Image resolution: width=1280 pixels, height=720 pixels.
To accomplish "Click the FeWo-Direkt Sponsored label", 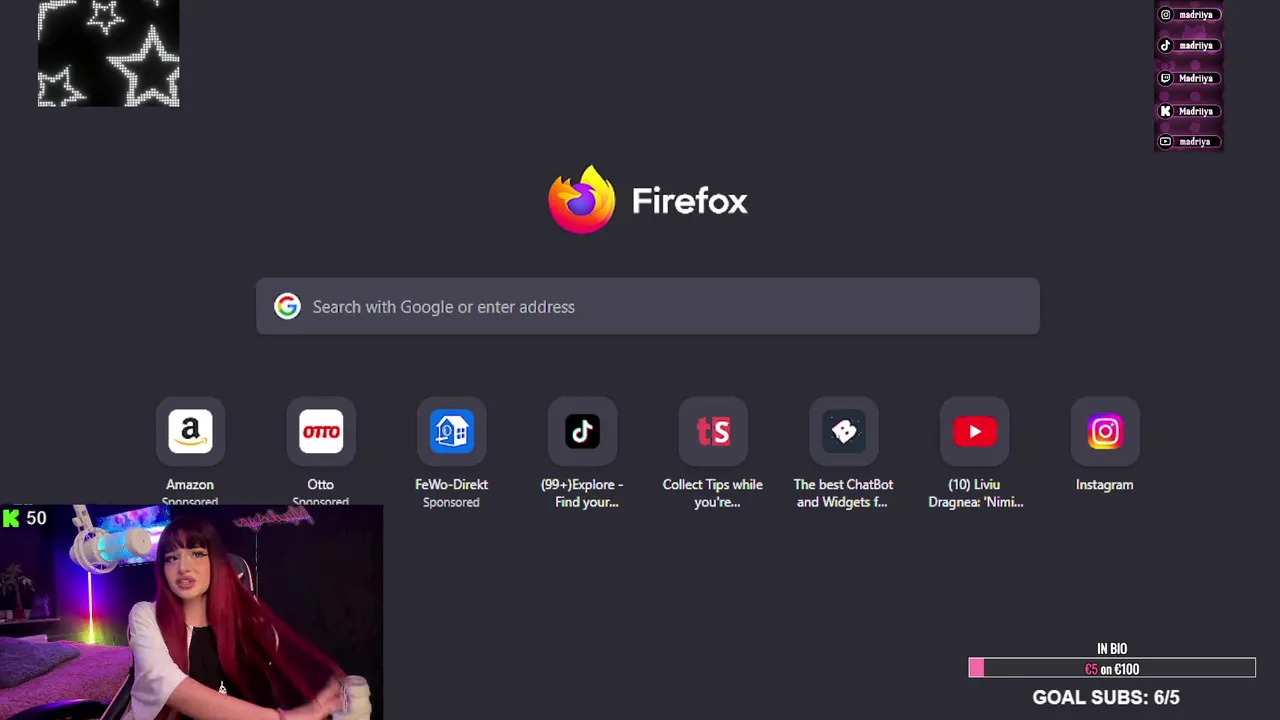I will point(451,502).
